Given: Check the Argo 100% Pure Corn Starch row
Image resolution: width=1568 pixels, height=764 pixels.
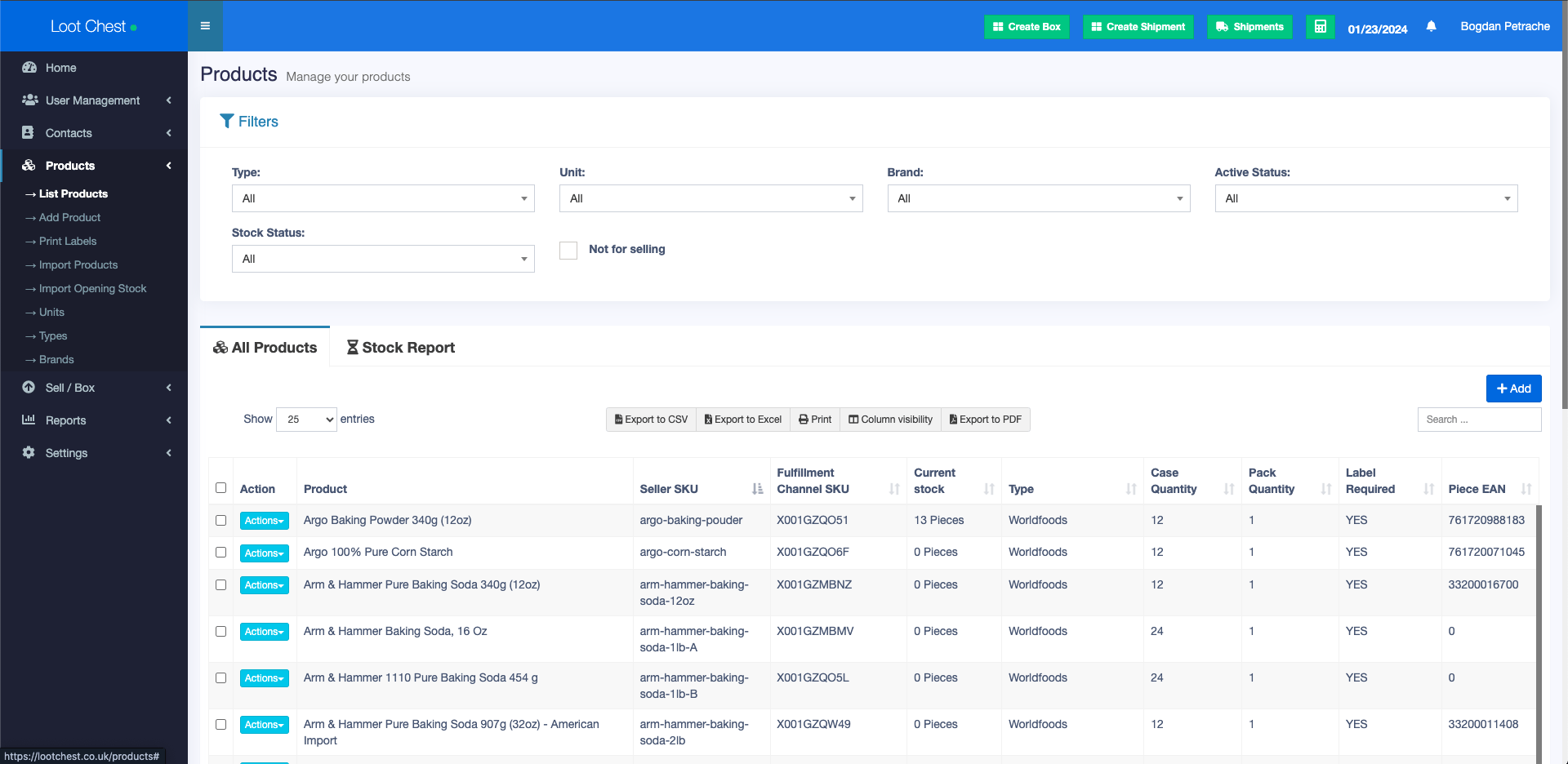Looking at the screenshot, I should click(x=220, y=552).
